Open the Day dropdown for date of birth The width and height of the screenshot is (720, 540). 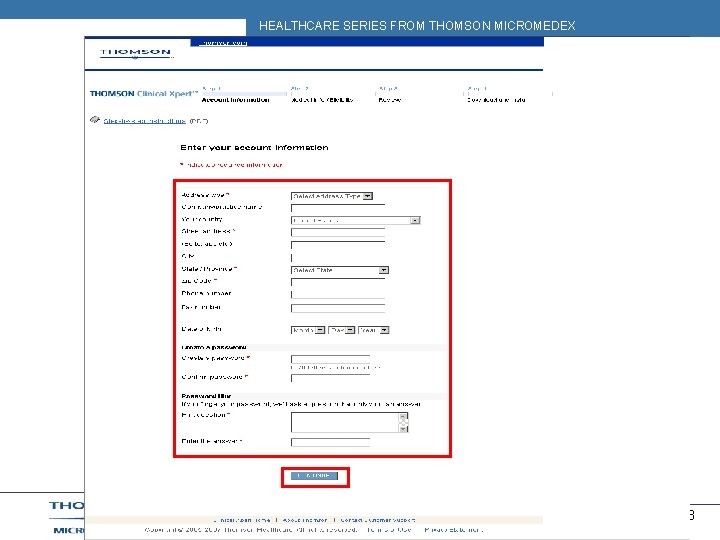[x=342, y=330]
